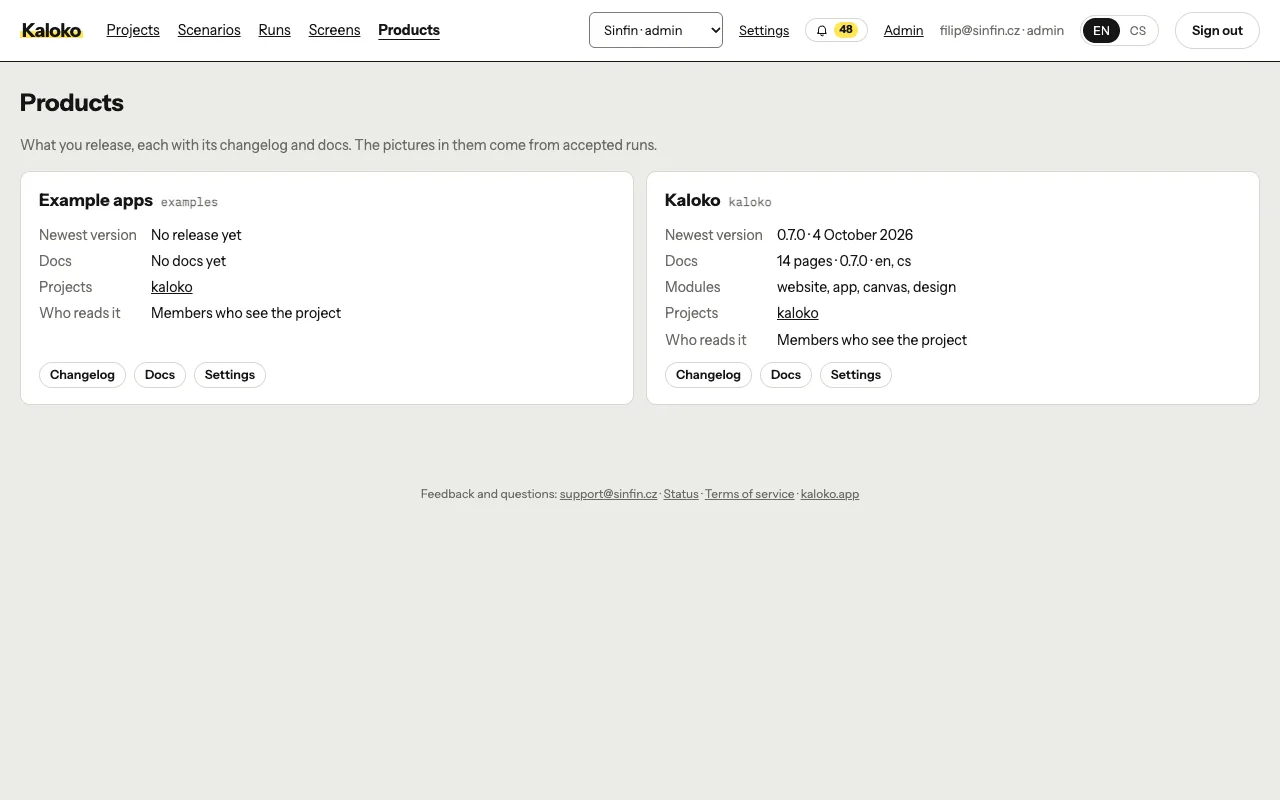Screen dimensions: 1280x800
Task: Click the Sign out button
Action: (x=1217, y=30)
